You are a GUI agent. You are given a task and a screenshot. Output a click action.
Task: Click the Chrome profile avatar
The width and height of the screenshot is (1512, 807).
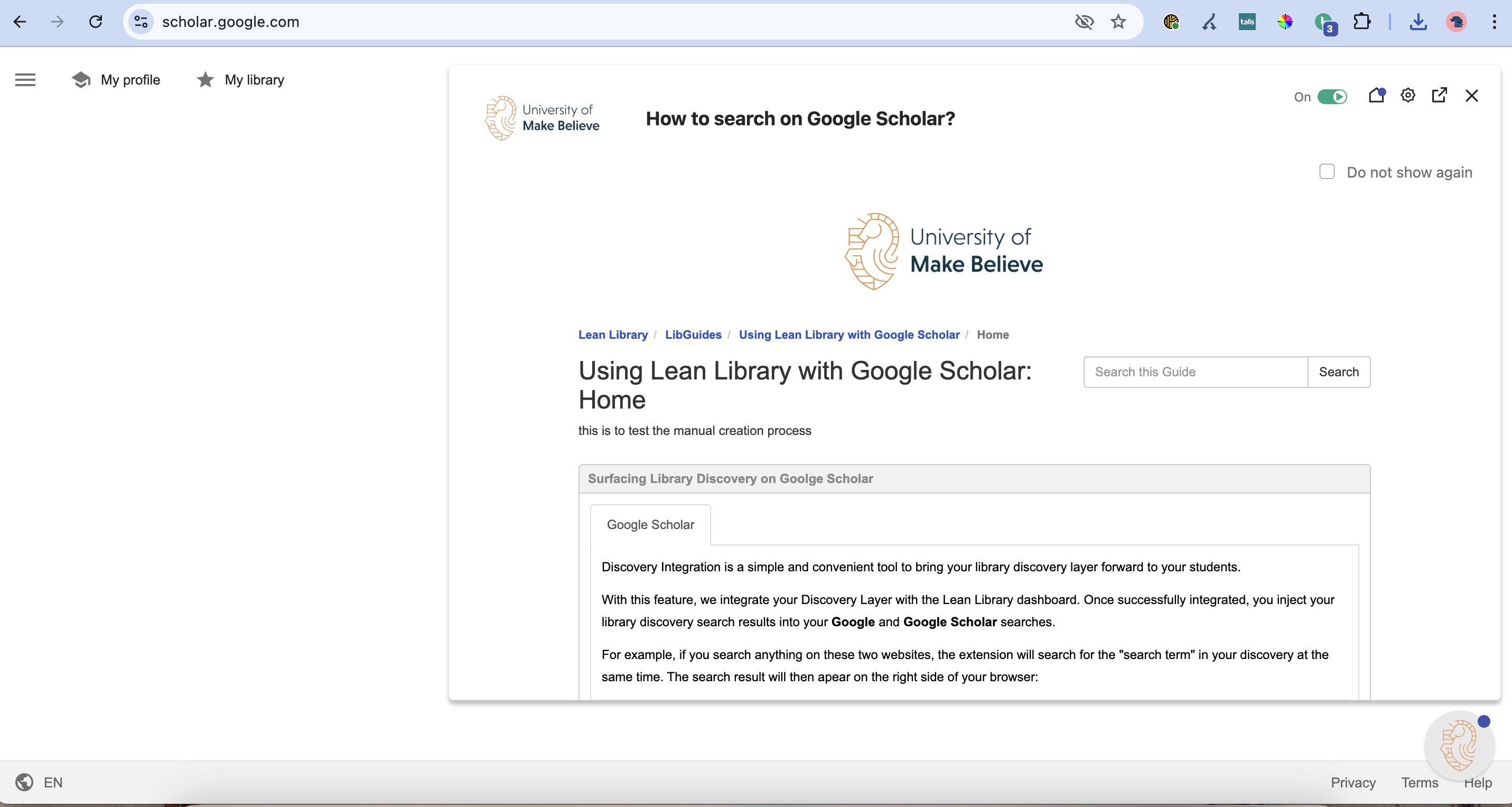(x=1456, y=22)
